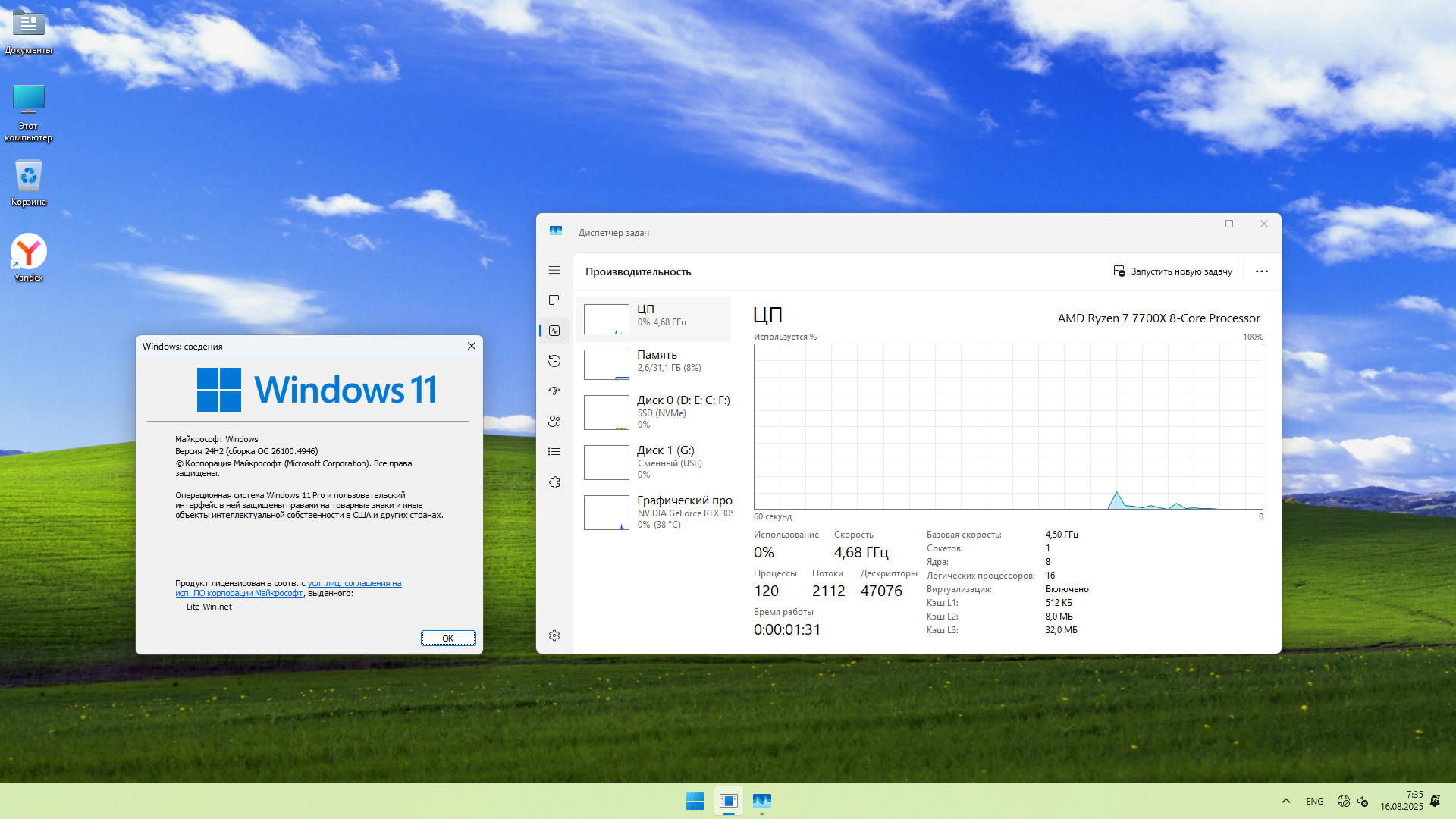This screenshot has height=819, width=1456.
Task: Open Startup apps sidebar icon
Action: click(554, 391)
